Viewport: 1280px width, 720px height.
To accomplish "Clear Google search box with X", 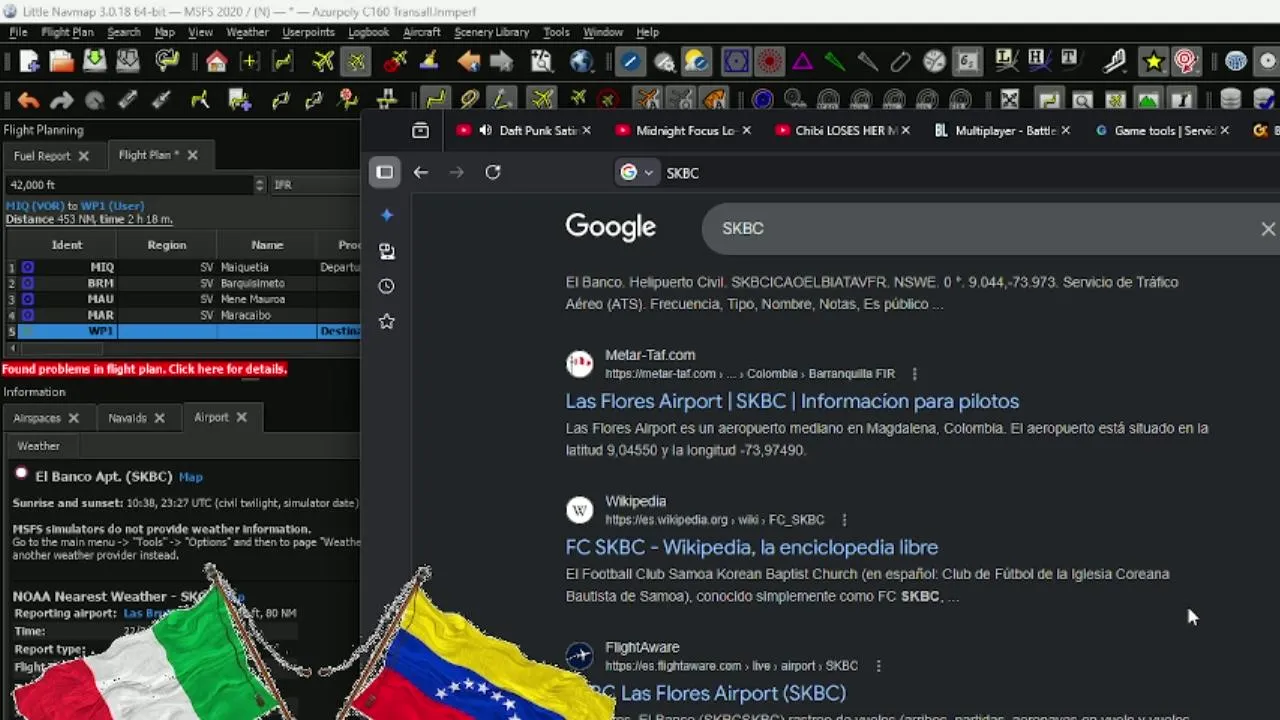I will point(1268,229).
